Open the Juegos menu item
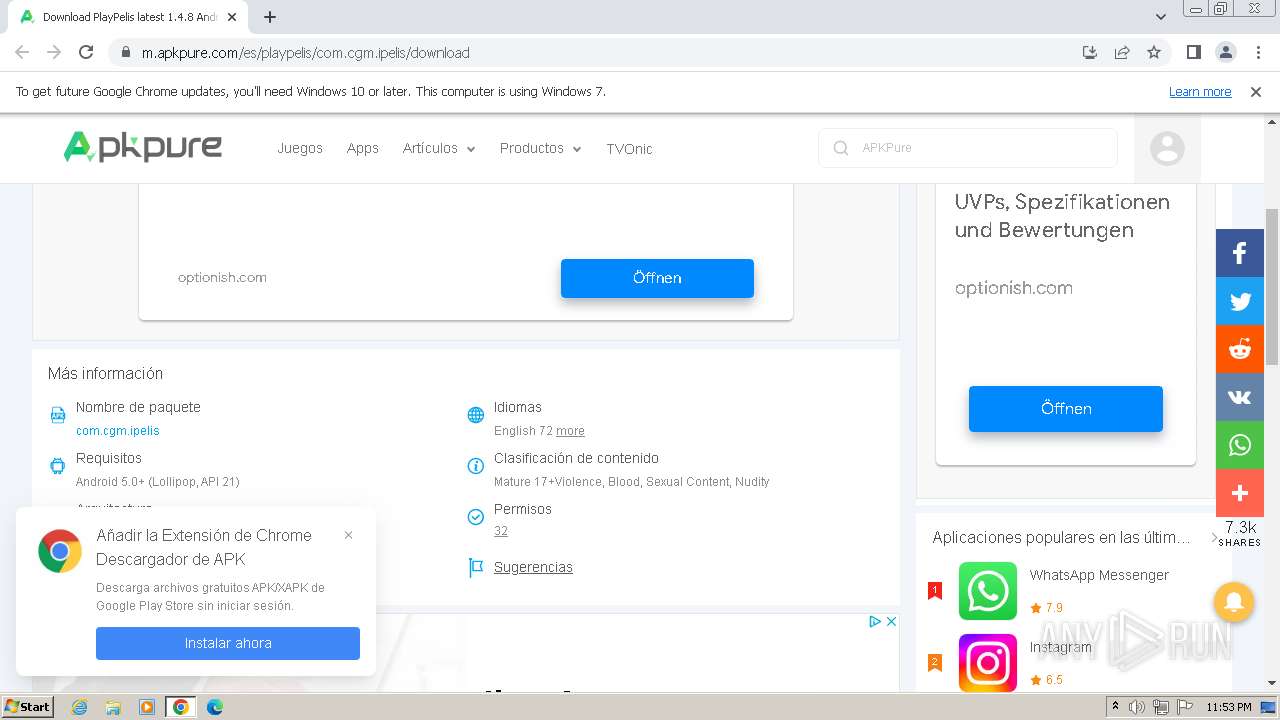Viewport: 1280px width, 720px height. [x=300, y=148]
